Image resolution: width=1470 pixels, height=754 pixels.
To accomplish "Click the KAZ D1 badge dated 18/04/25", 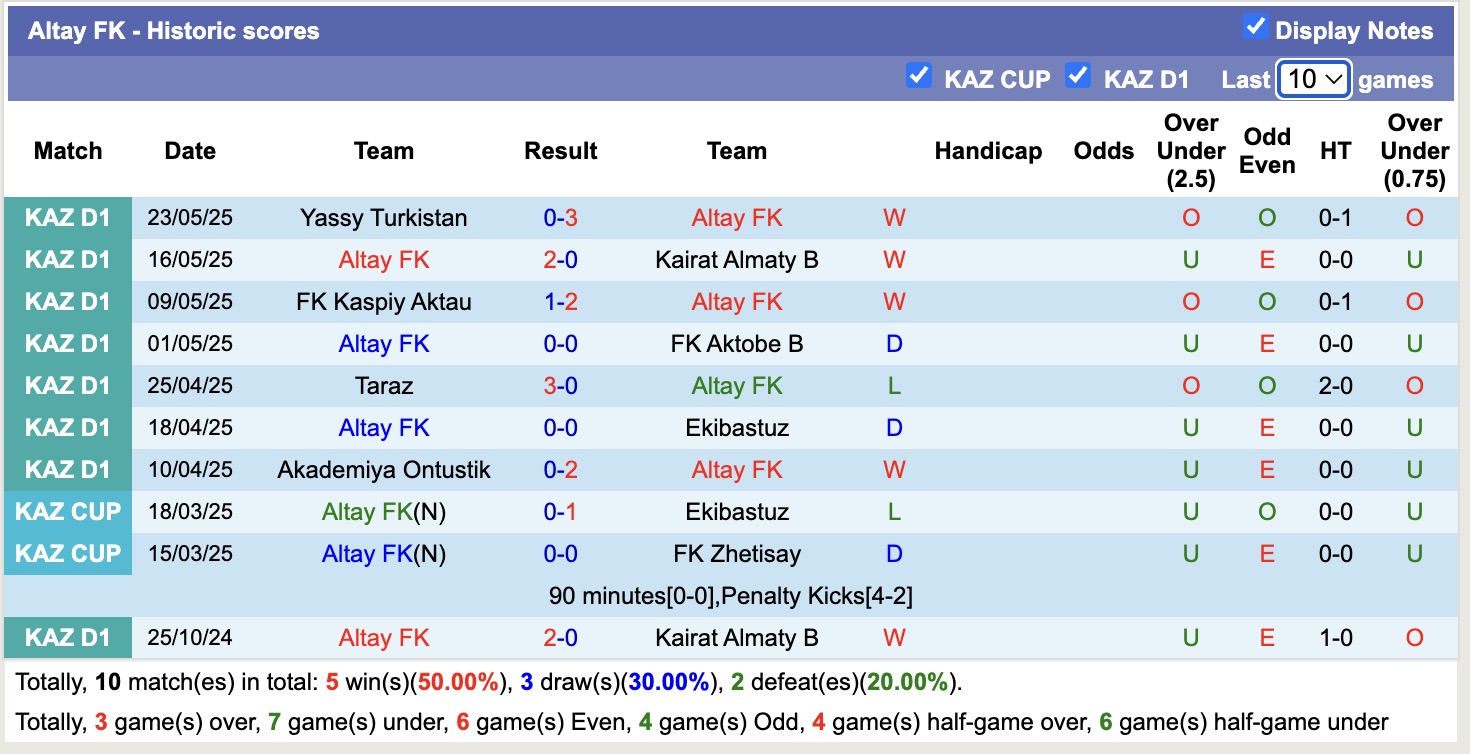I will tap(67, 427).
